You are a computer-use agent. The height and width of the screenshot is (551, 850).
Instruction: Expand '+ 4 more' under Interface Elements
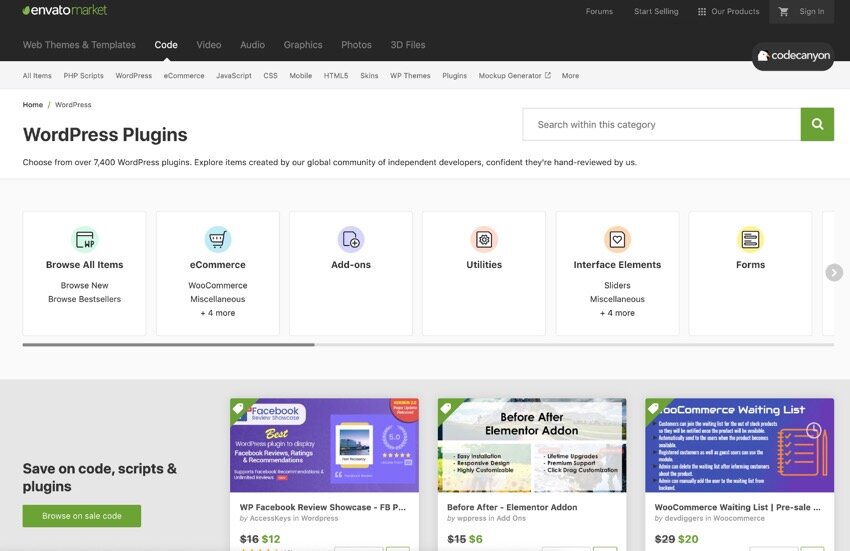click(617, 313)
